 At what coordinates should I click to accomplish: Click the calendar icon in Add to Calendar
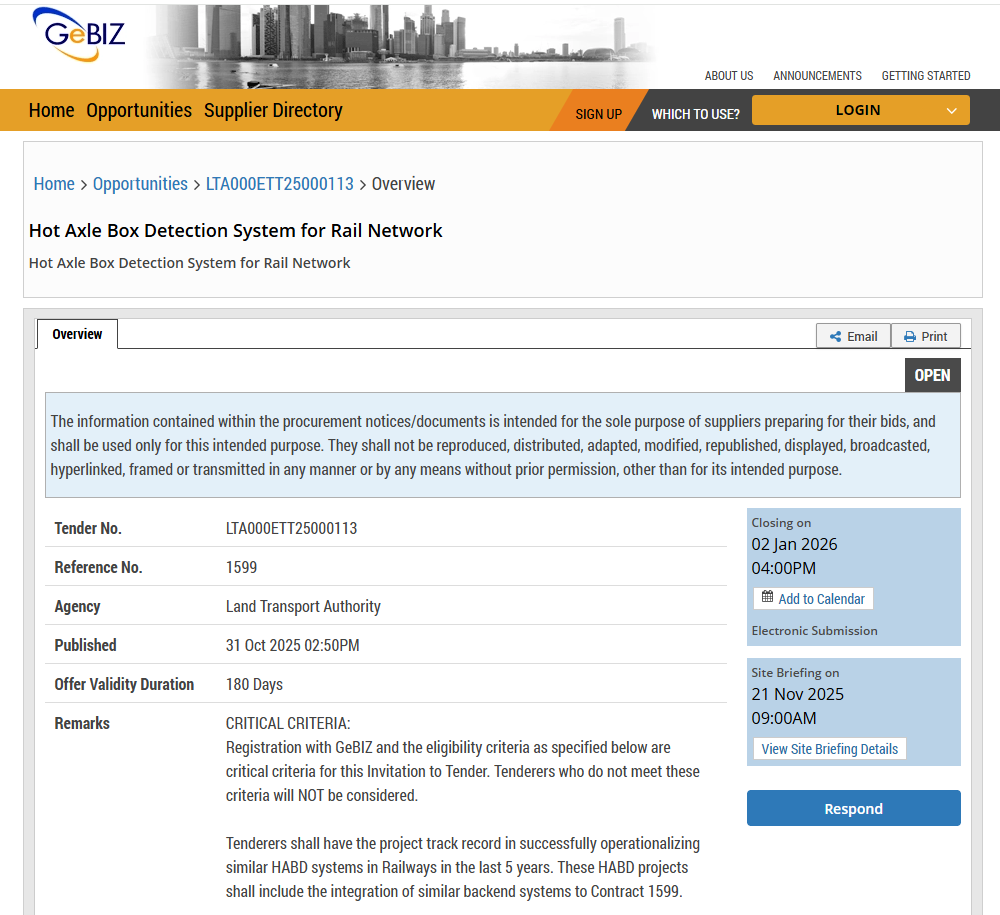pyautogui.click(x=767, y=597)
